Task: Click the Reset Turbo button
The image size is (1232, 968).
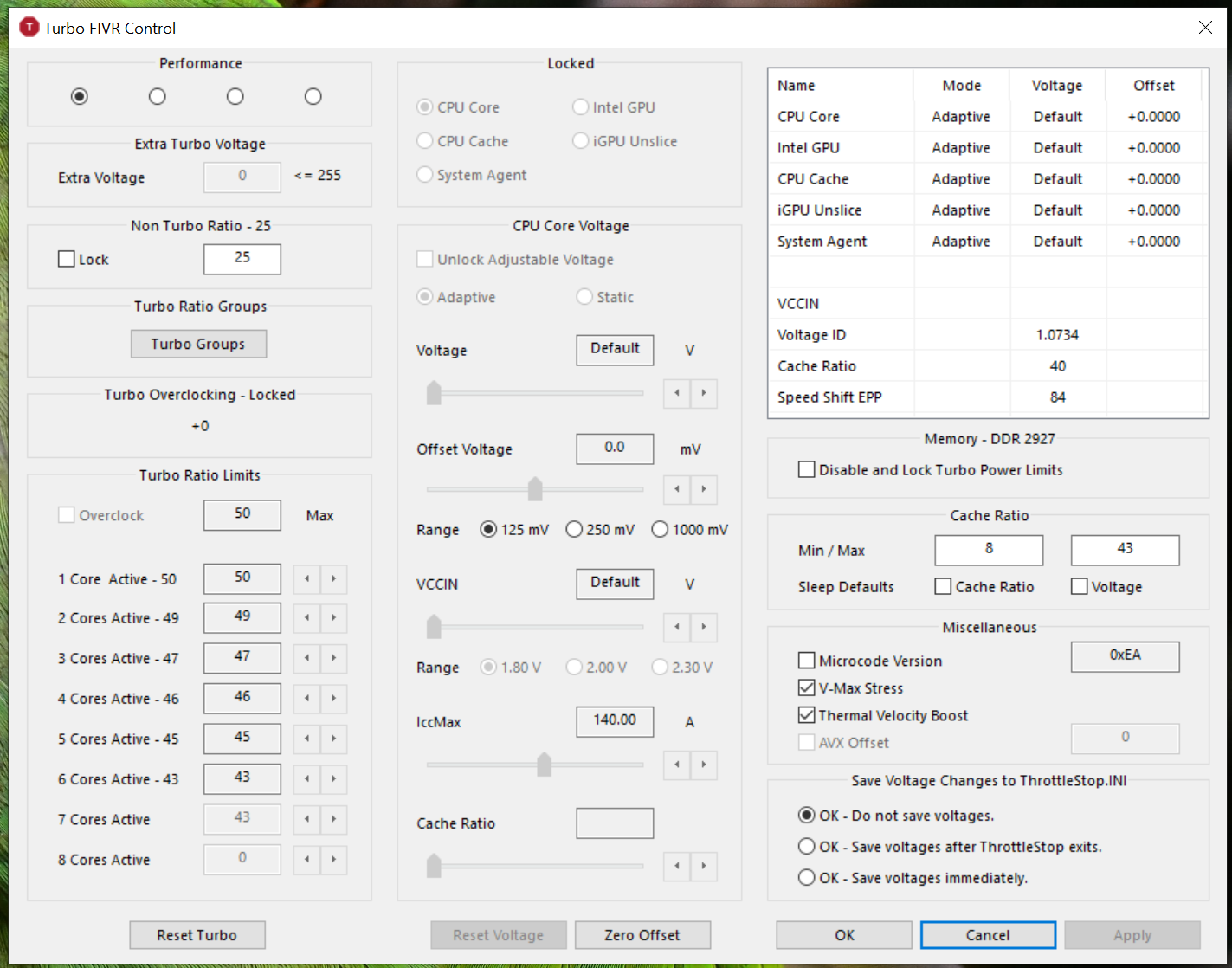Action: pos(197,935)
